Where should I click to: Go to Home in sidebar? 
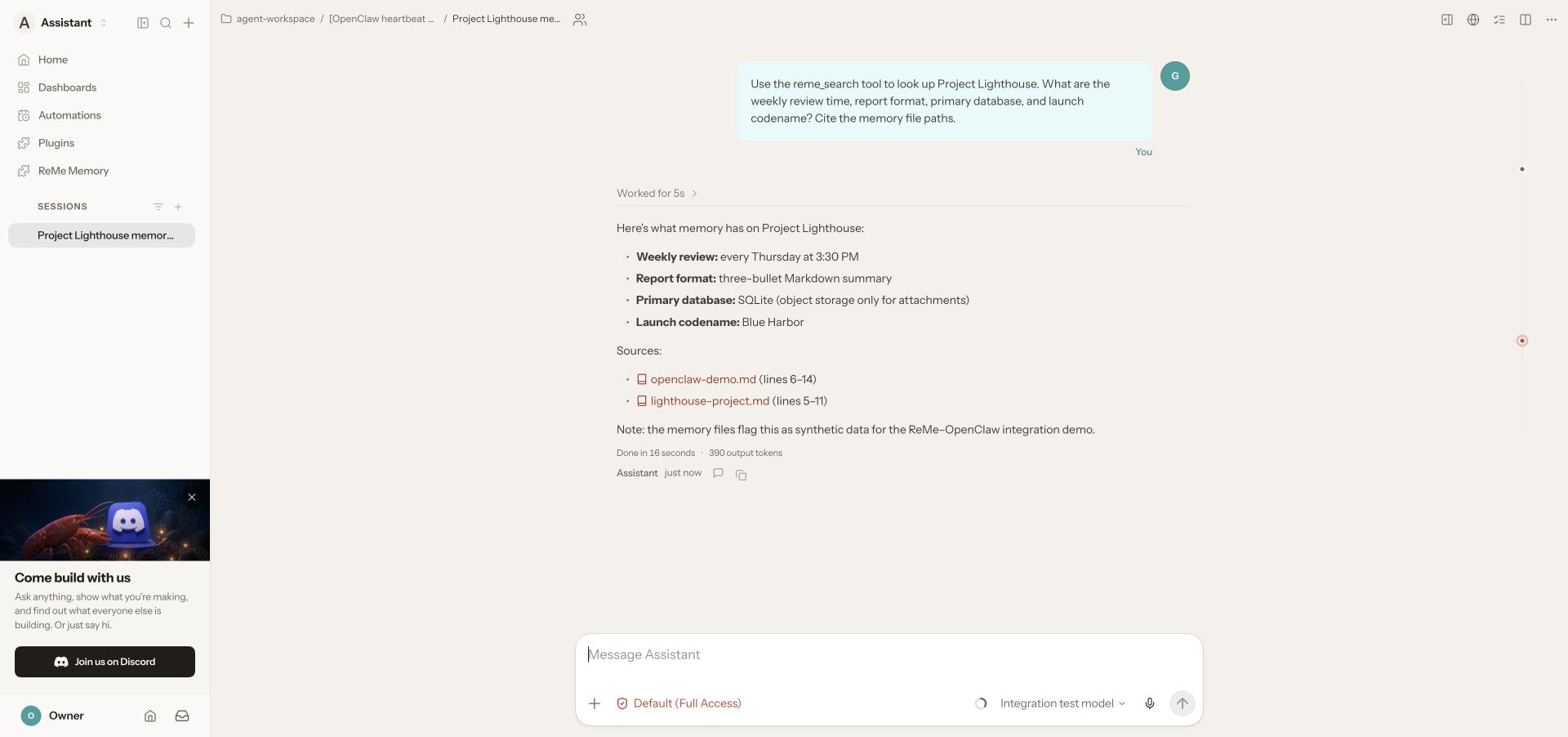tap(105, 60)
